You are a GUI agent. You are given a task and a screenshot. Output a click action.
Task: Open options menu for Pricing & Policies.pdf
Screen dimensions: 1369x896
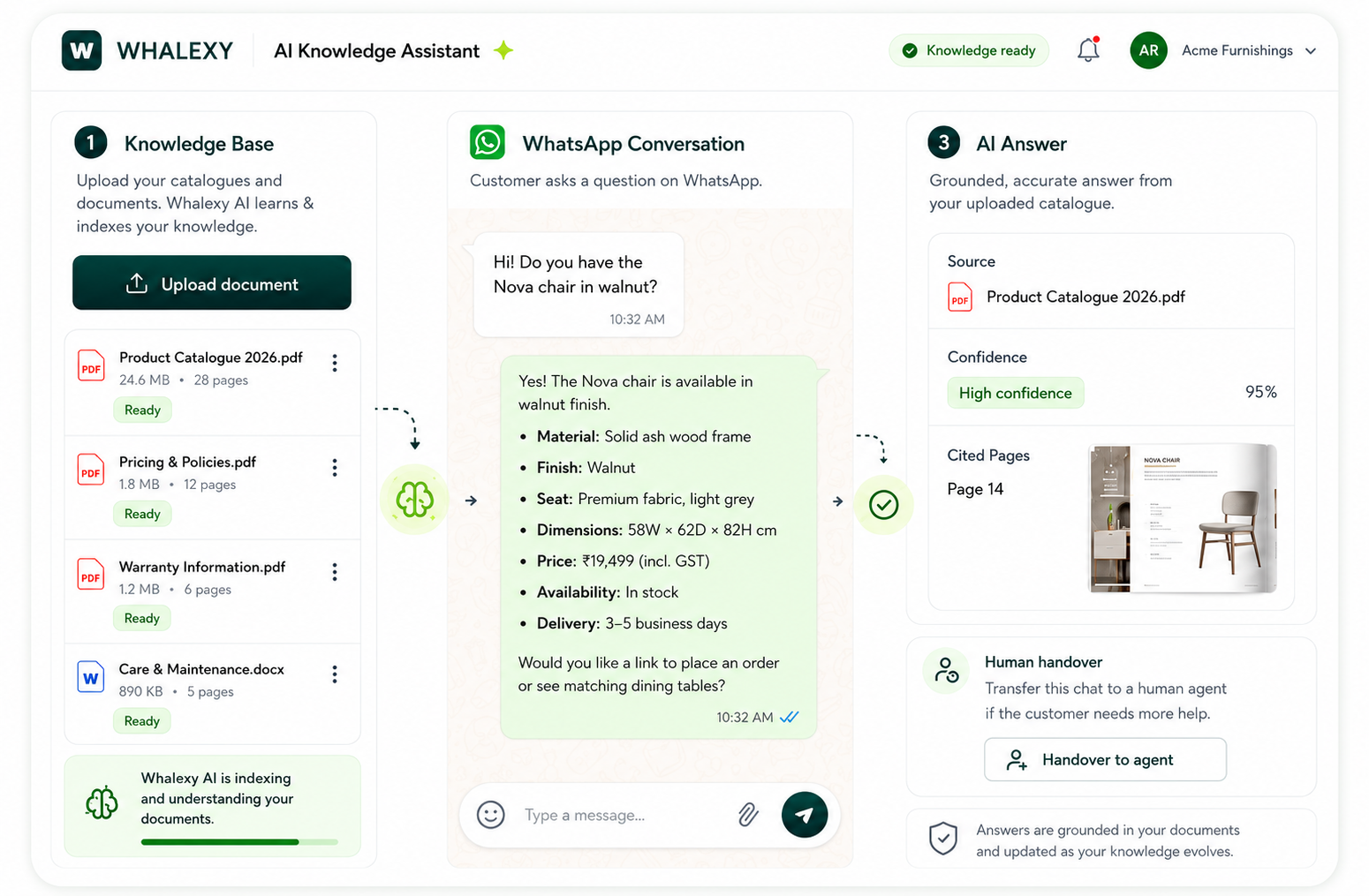click(x=335, y=468)
